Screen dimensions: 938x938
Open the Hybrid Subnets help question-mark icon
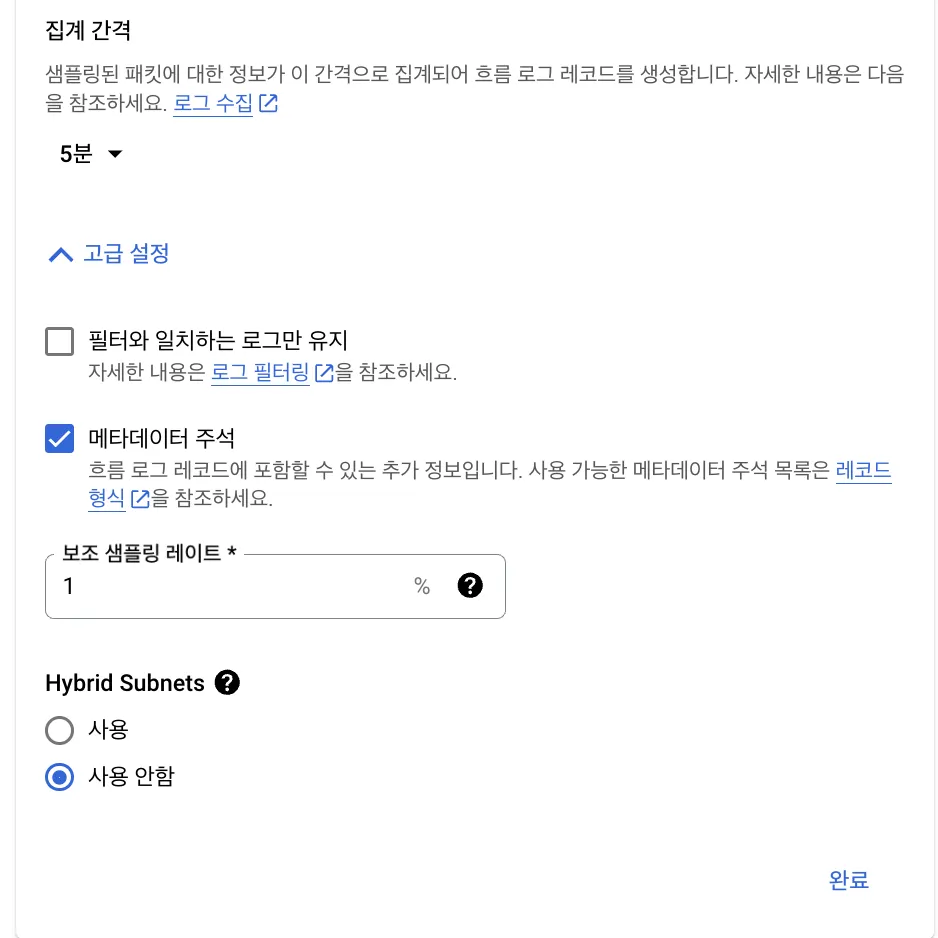coord(227,683)
